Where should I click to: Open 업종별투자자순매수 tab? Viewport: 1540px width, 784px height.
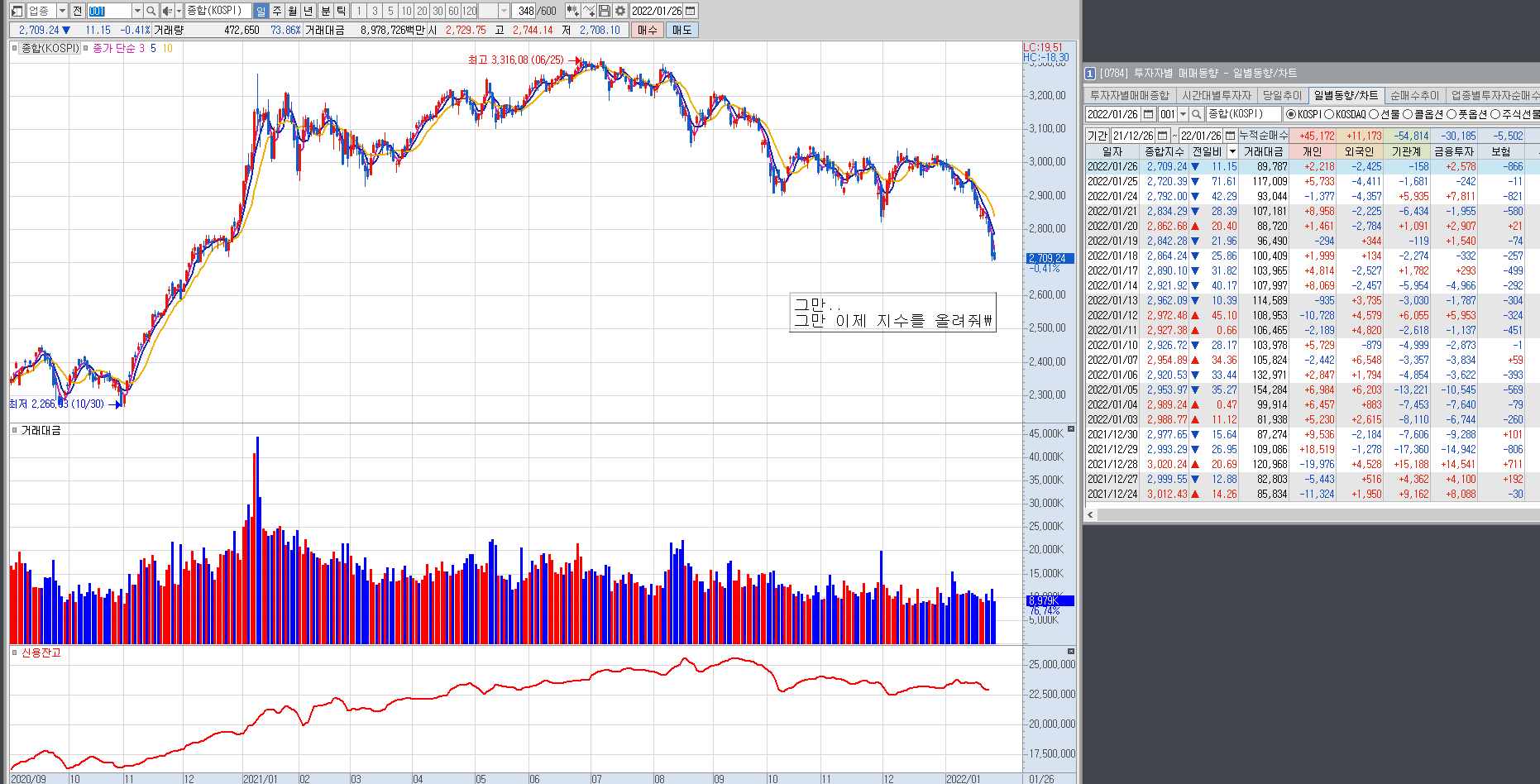(x=1494, y=96)
